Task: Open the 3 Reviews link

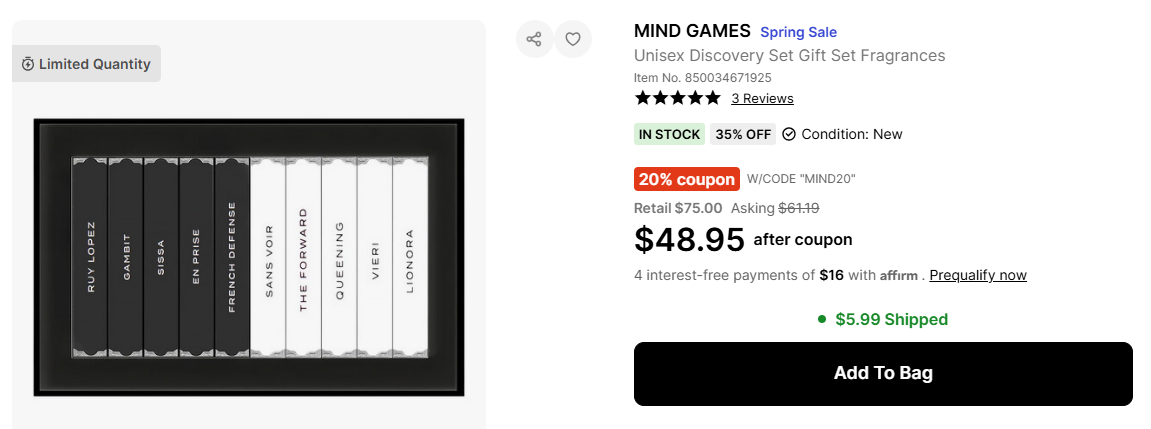Action: (x=762, y=98)
